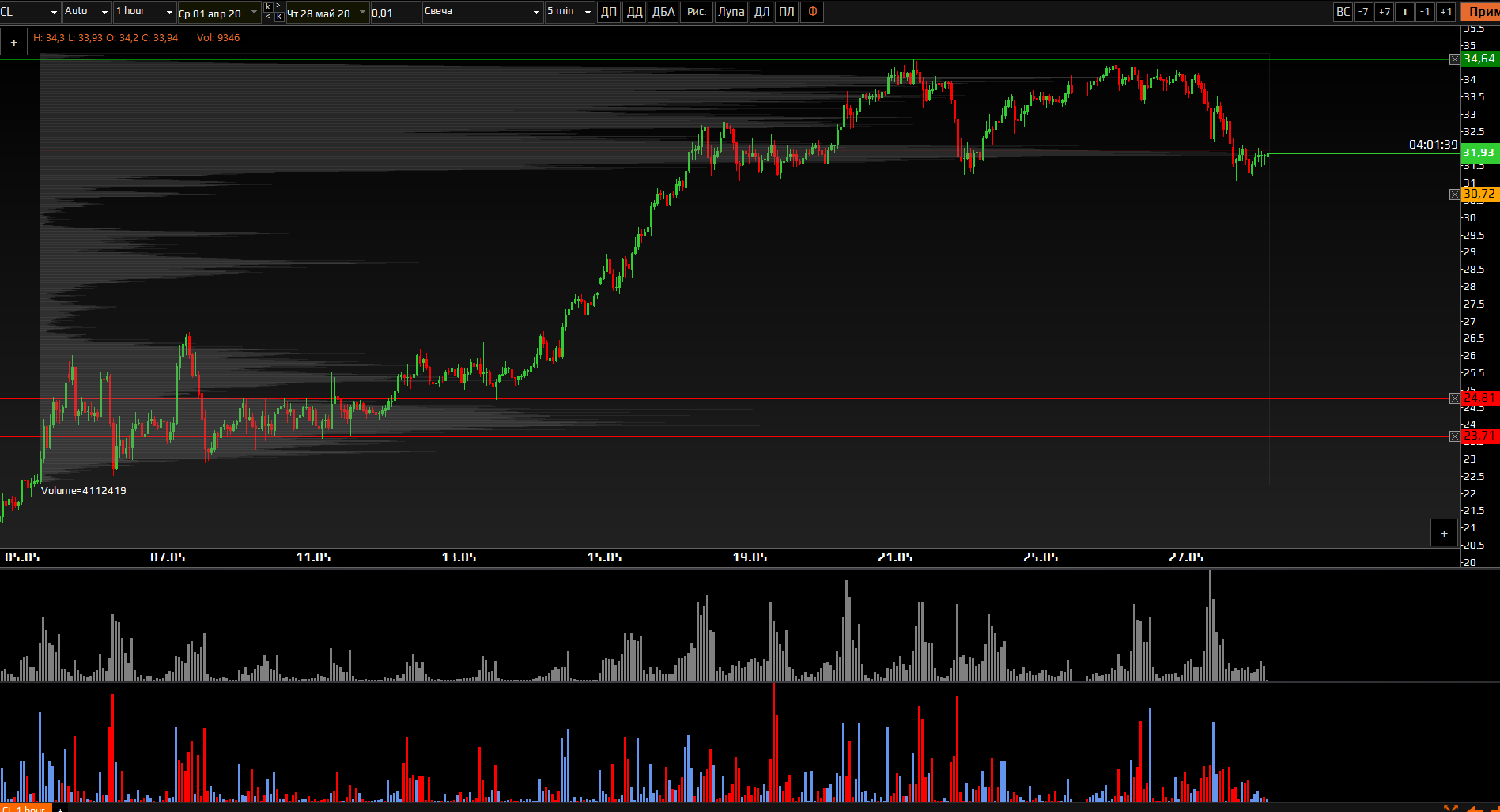The image size is (1500, 812).
Task: Click the BC button in top-right toolbar
Action: point(1343,12)
